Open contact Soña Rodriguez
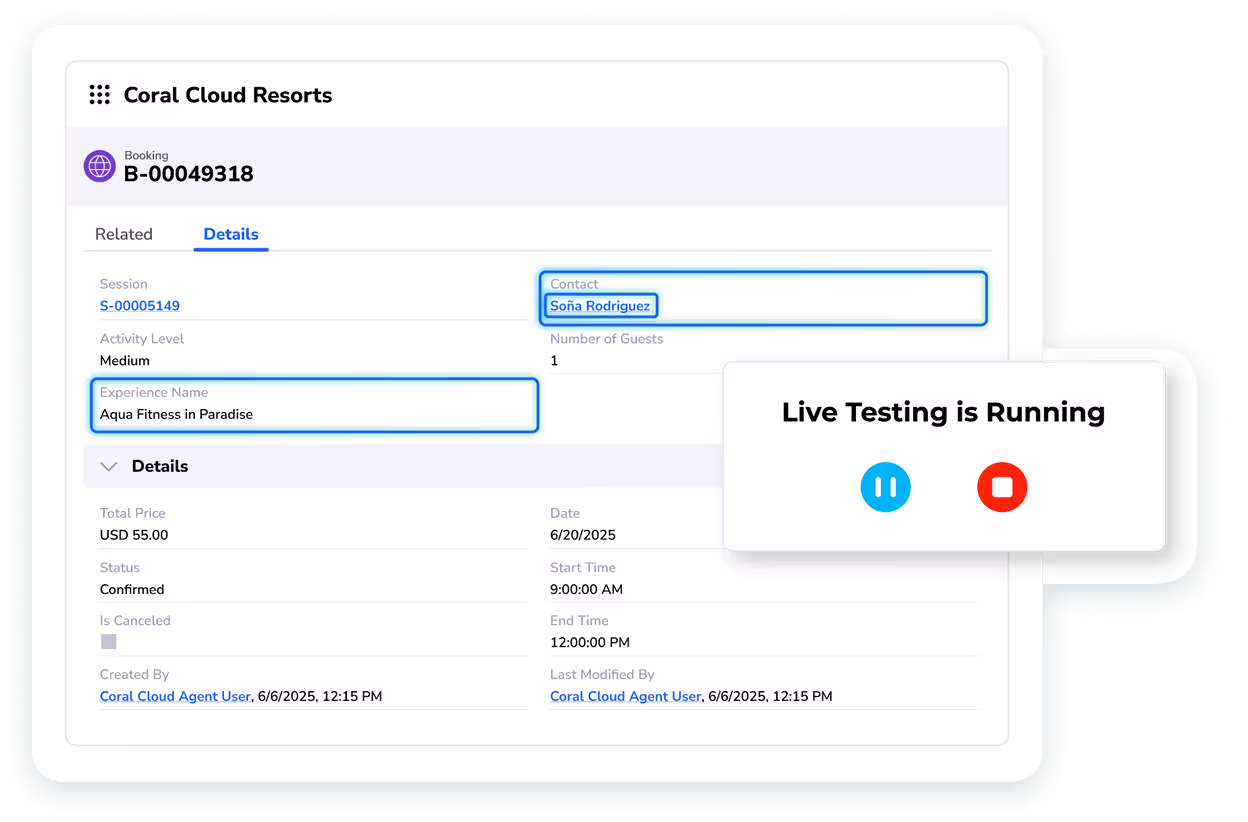 pyautogui.click(x=600, y=306)
